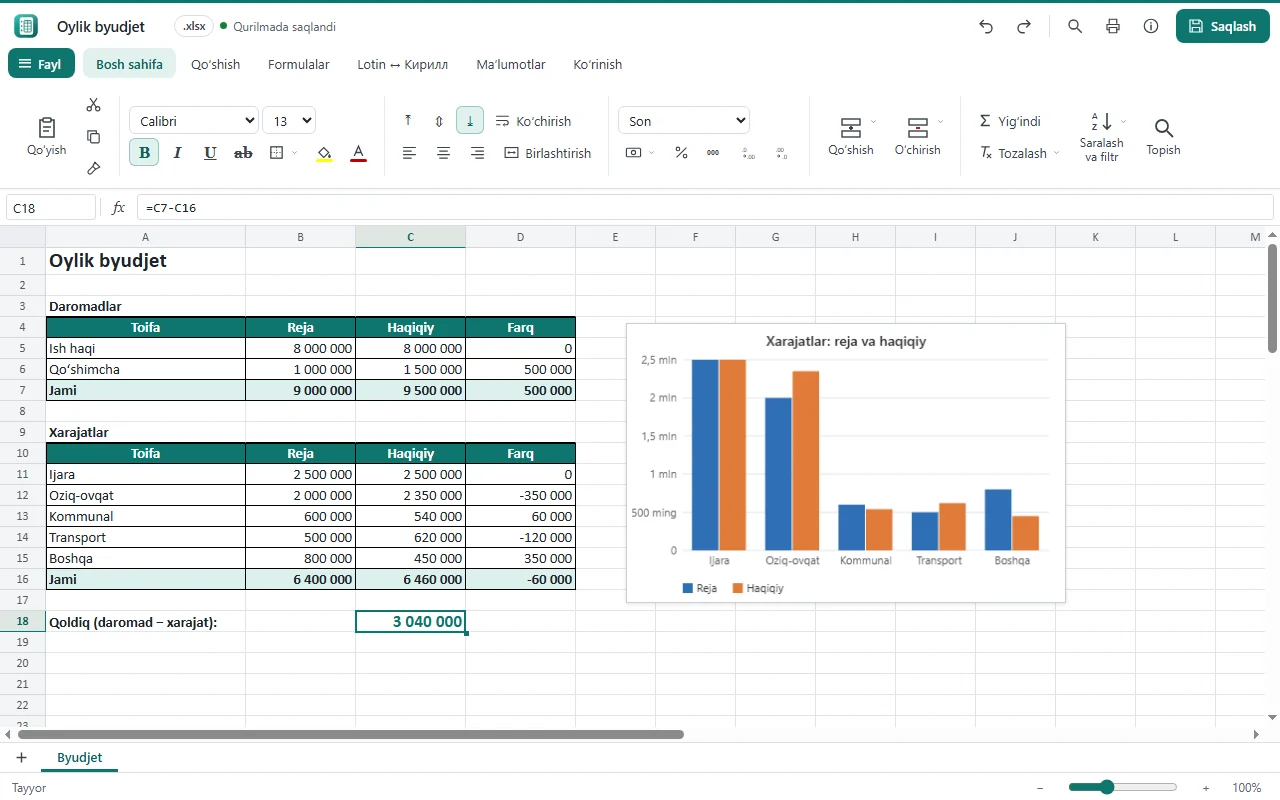The image size is (1280, 800).
Task: Click the print icon
Action: coord(1113,27)
